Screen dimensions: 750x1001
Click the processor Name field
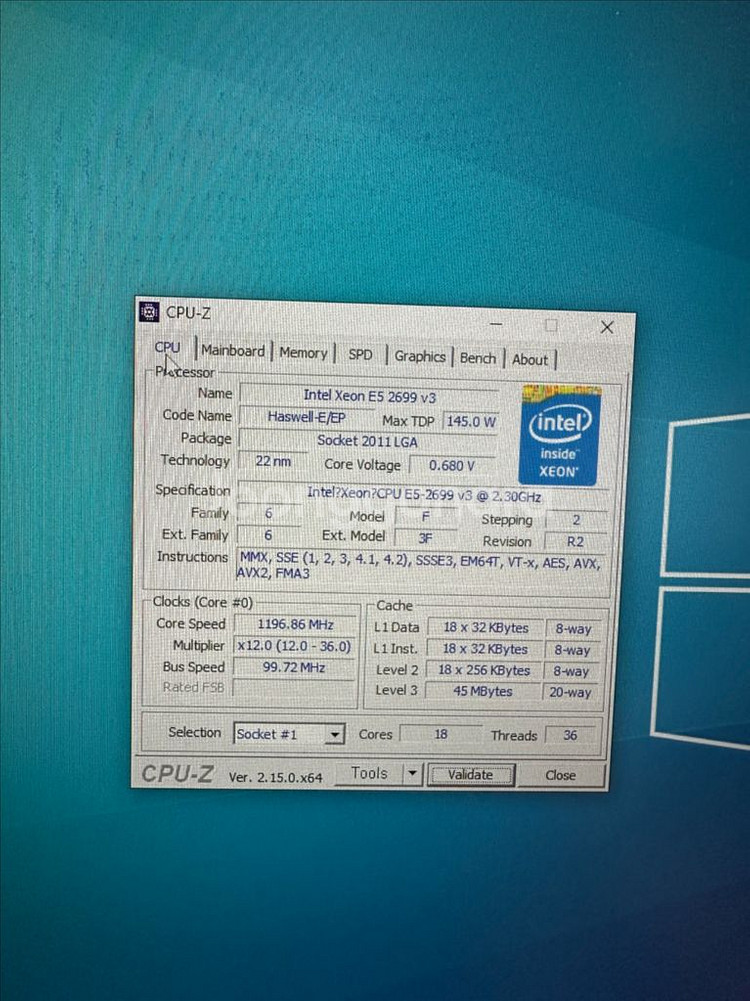coord(369,397)
